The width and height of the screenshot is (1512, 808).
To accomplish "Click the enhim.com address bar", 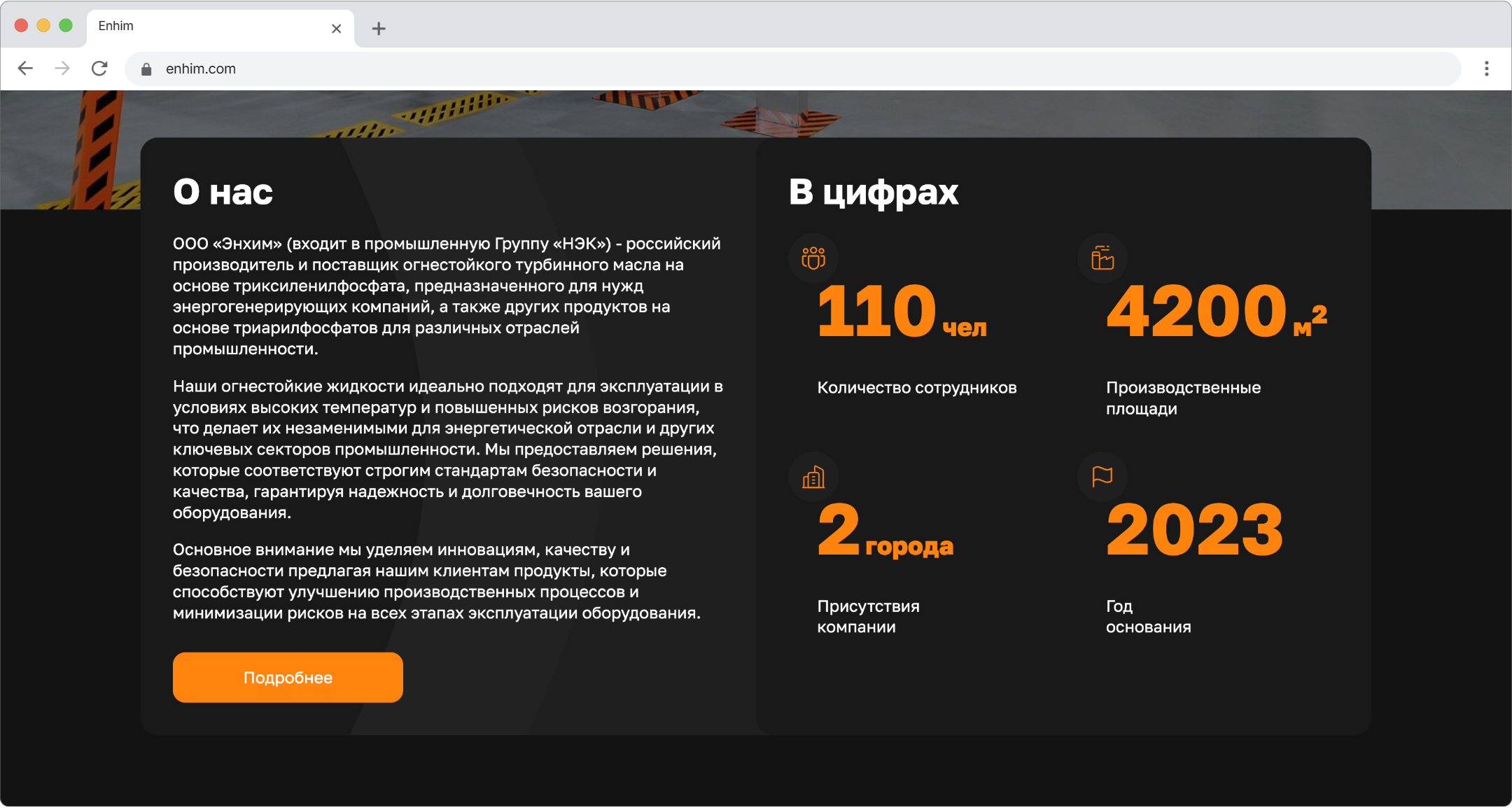I will point(792,69).
